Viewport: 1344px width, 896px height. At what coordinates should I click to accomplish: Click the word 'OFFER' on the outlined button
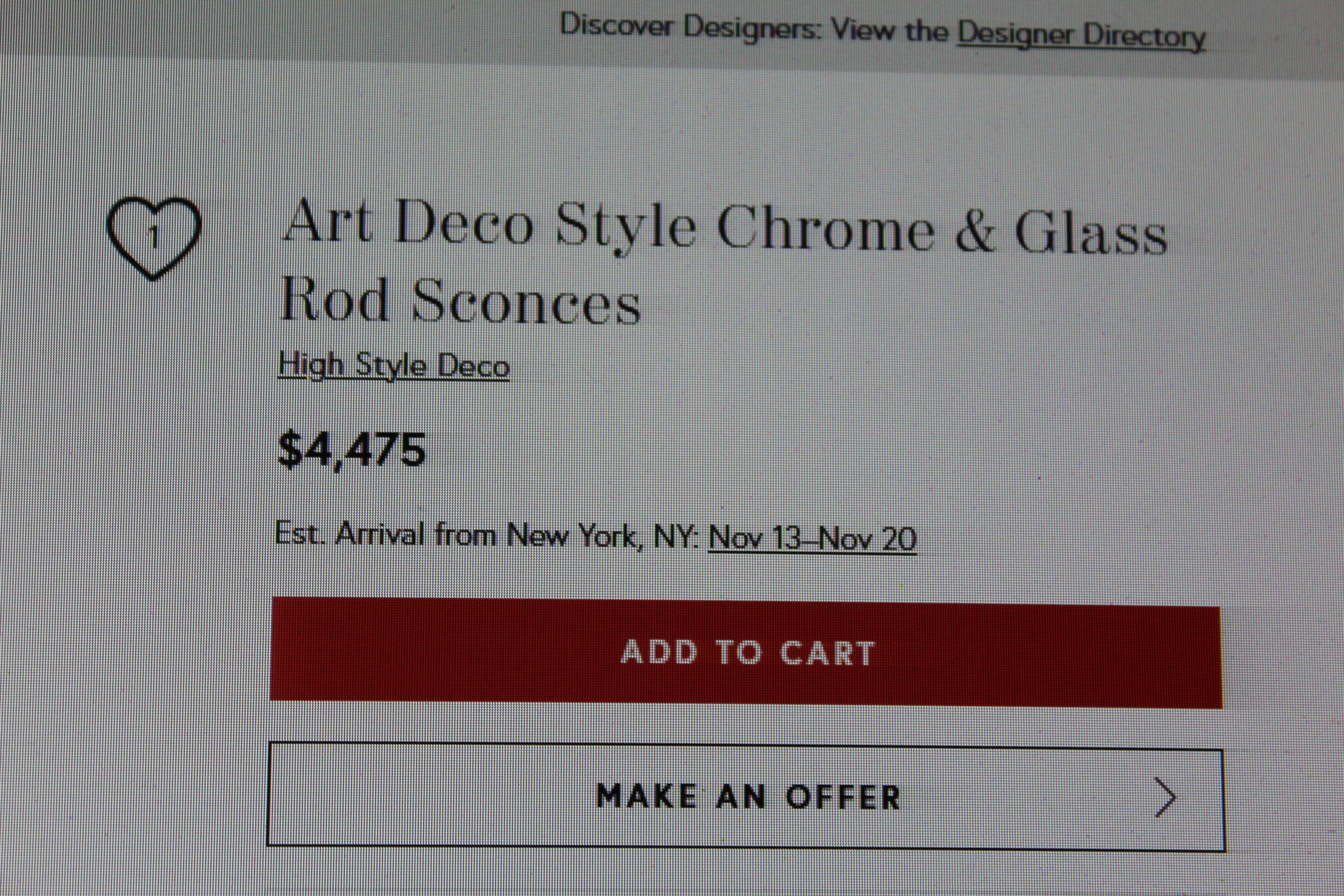tap(843, 797)
